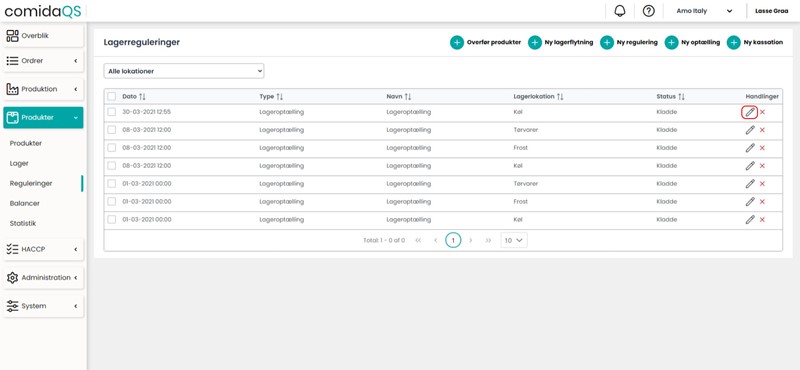Open the Alle lokationer location dropdown
The image size is (800, 370).
click(x=184, y=71)
